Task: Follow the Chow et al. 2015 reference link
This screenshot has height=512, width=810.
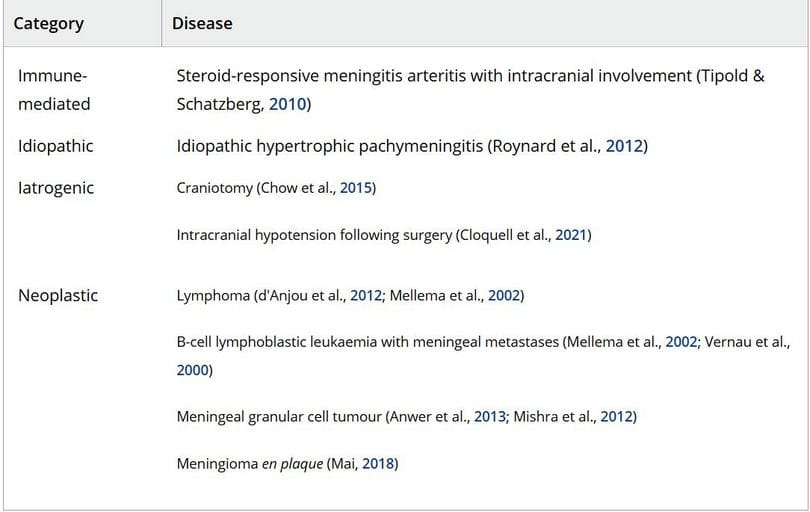Action: coord(356,188)
